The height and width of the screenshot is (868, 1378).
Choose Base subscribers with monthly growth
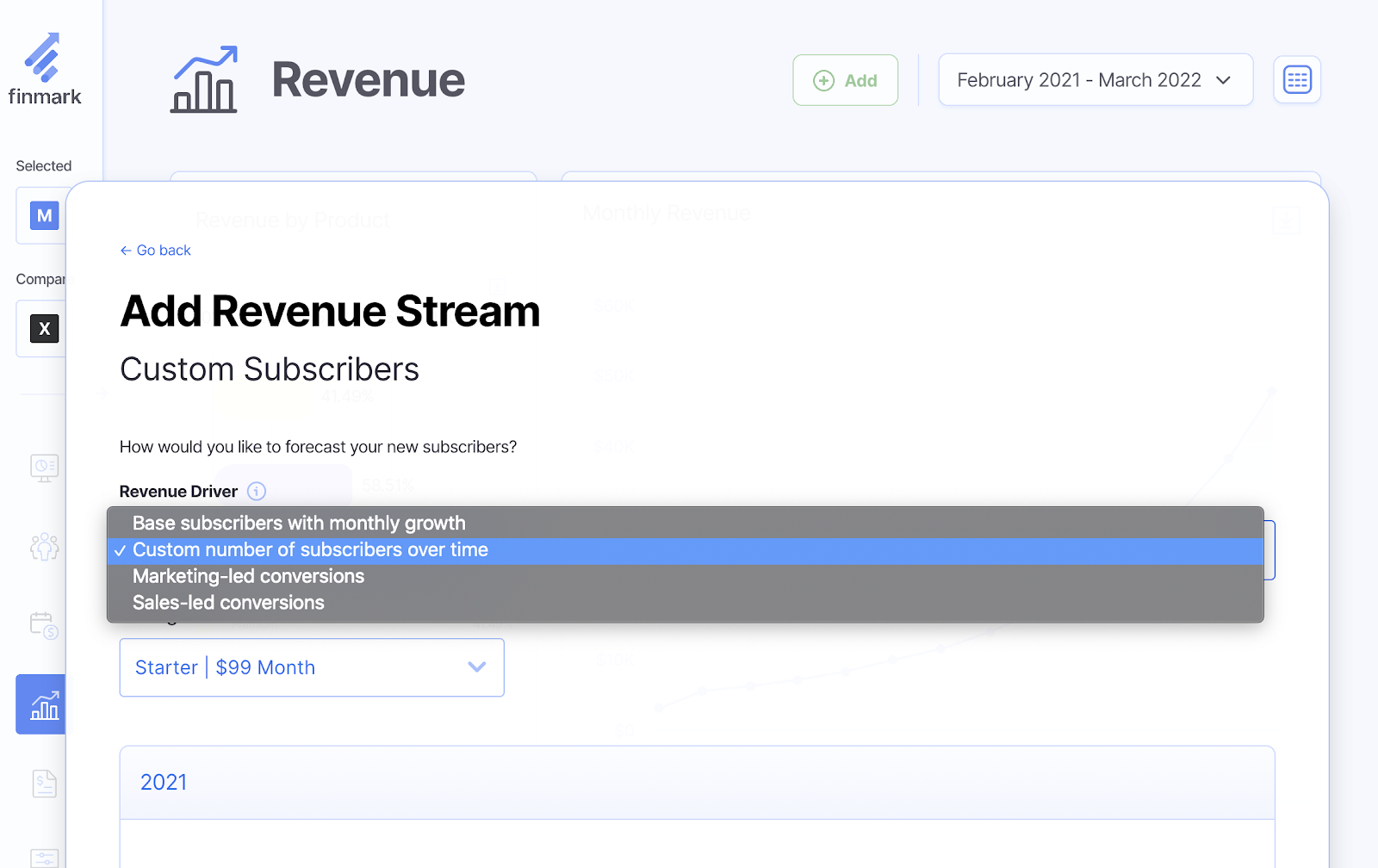tap(299, 524)
